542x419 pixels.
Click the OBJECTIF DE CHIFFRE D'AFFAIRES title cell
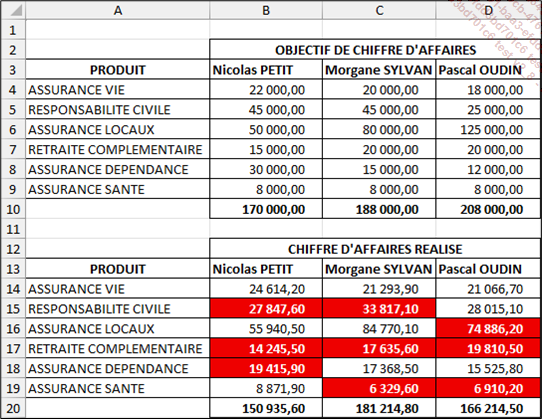pos(375,50)
